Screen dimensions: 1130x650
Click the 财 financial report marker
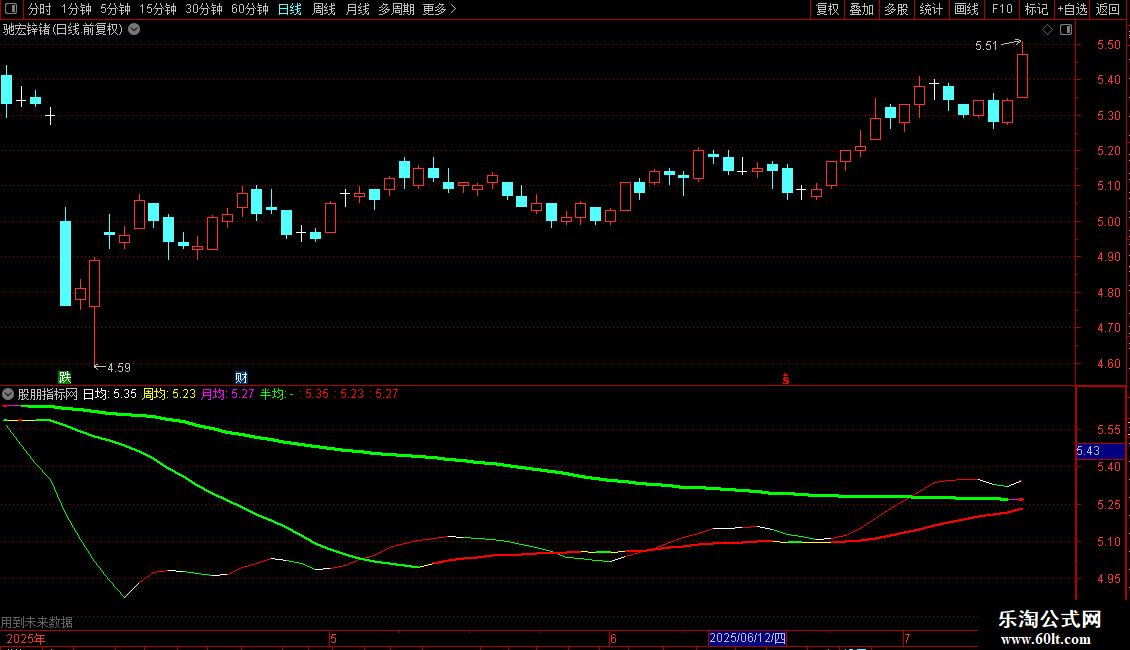241,378
